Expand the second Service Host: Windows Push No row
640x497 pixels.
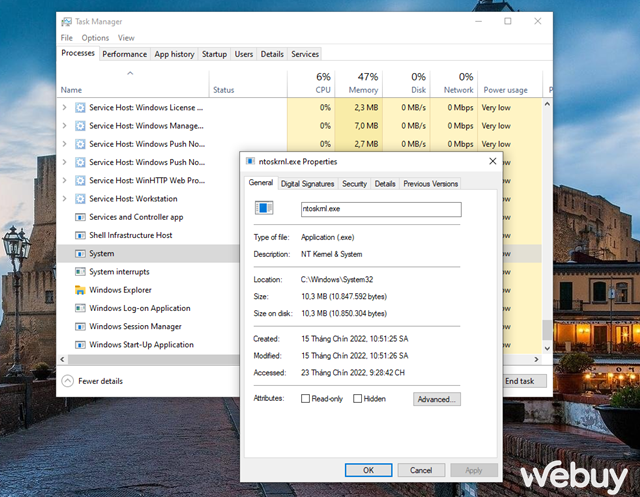point(64,162)
